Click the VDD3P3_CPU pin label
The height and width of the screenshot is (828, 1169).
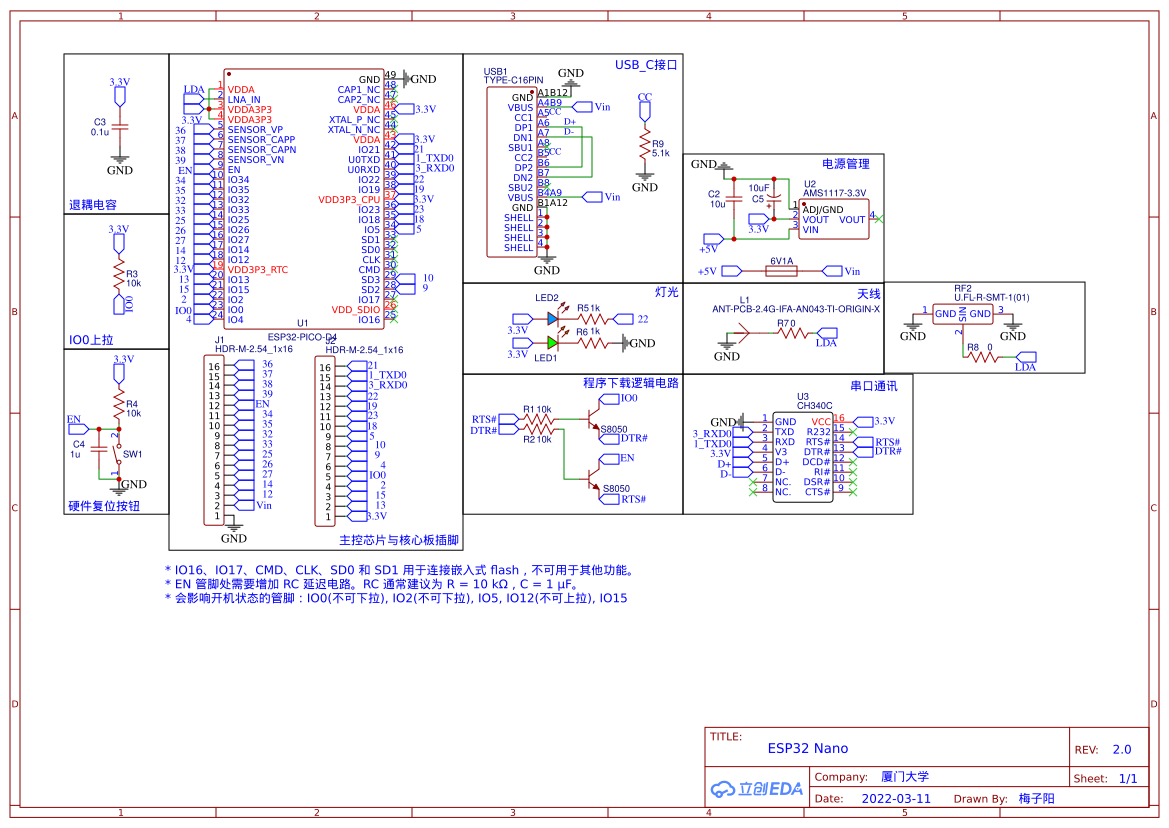[x=349, y=200]
